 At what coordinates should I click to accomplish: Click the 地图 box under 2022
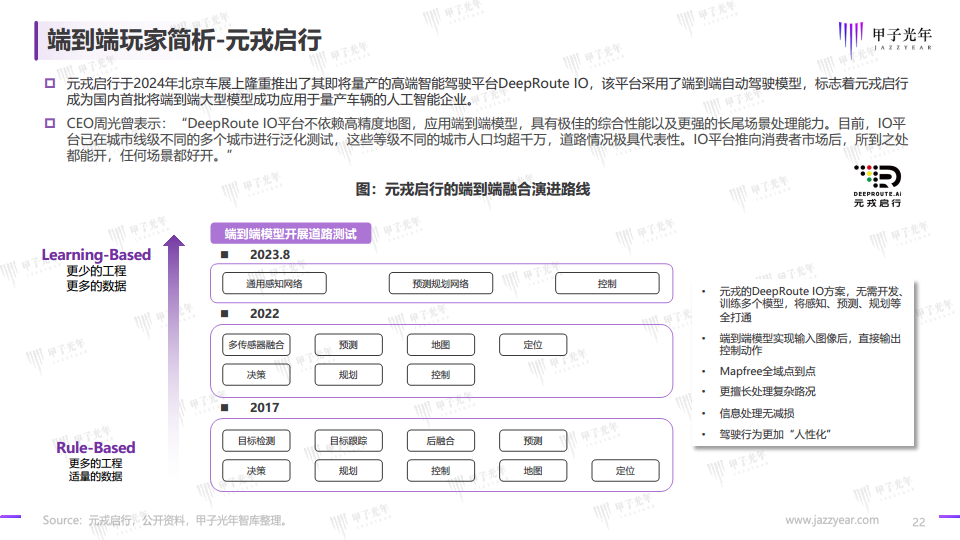coord(441,345)
